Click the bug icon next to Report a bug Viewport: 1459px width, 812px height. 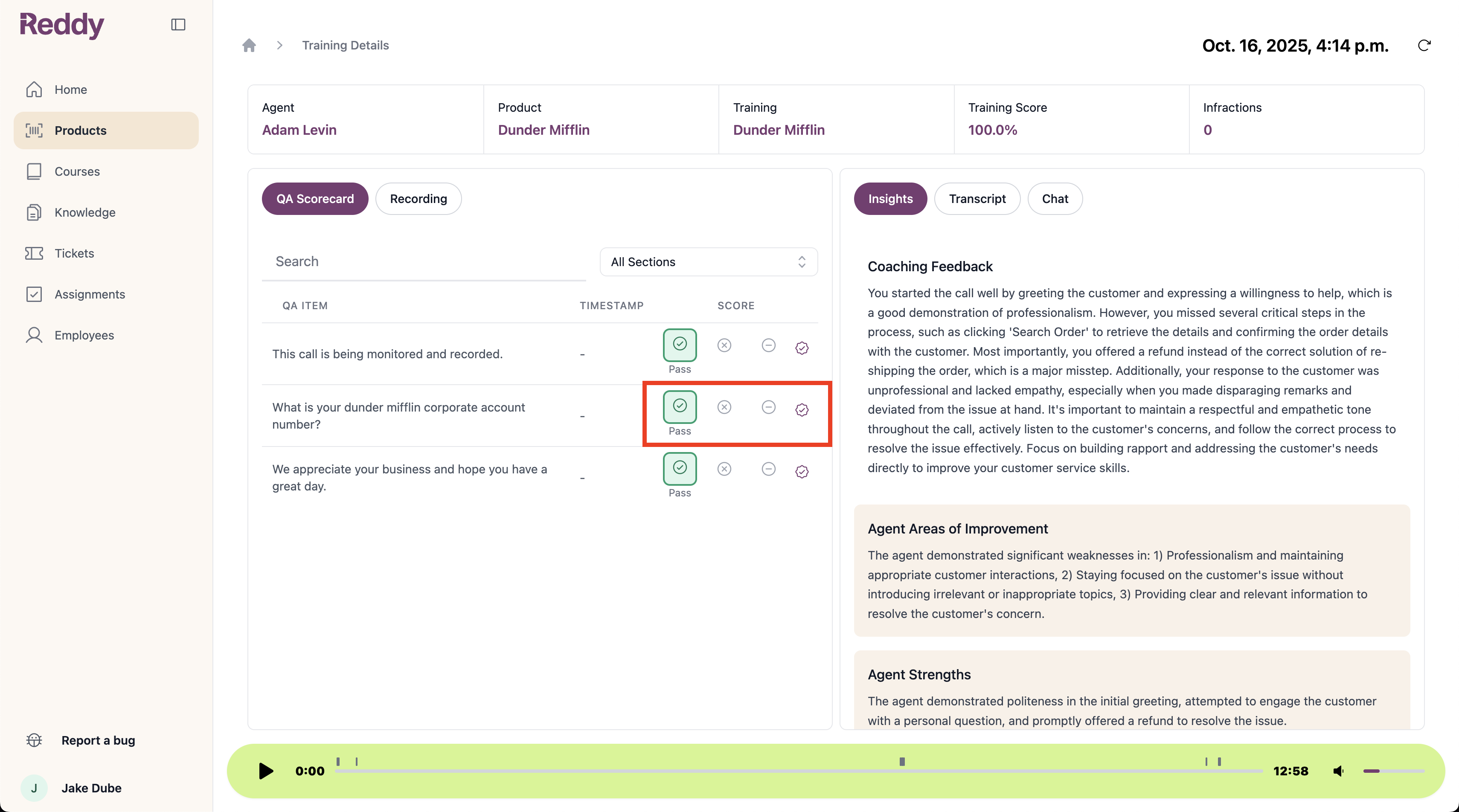coord(34,740)
